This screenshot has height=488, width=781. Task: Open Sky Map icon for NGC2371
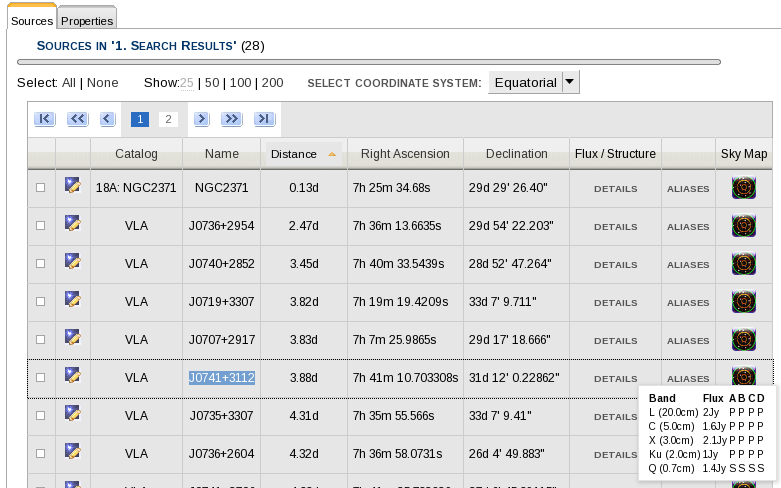pyautogui.click(x=743, y=188)
